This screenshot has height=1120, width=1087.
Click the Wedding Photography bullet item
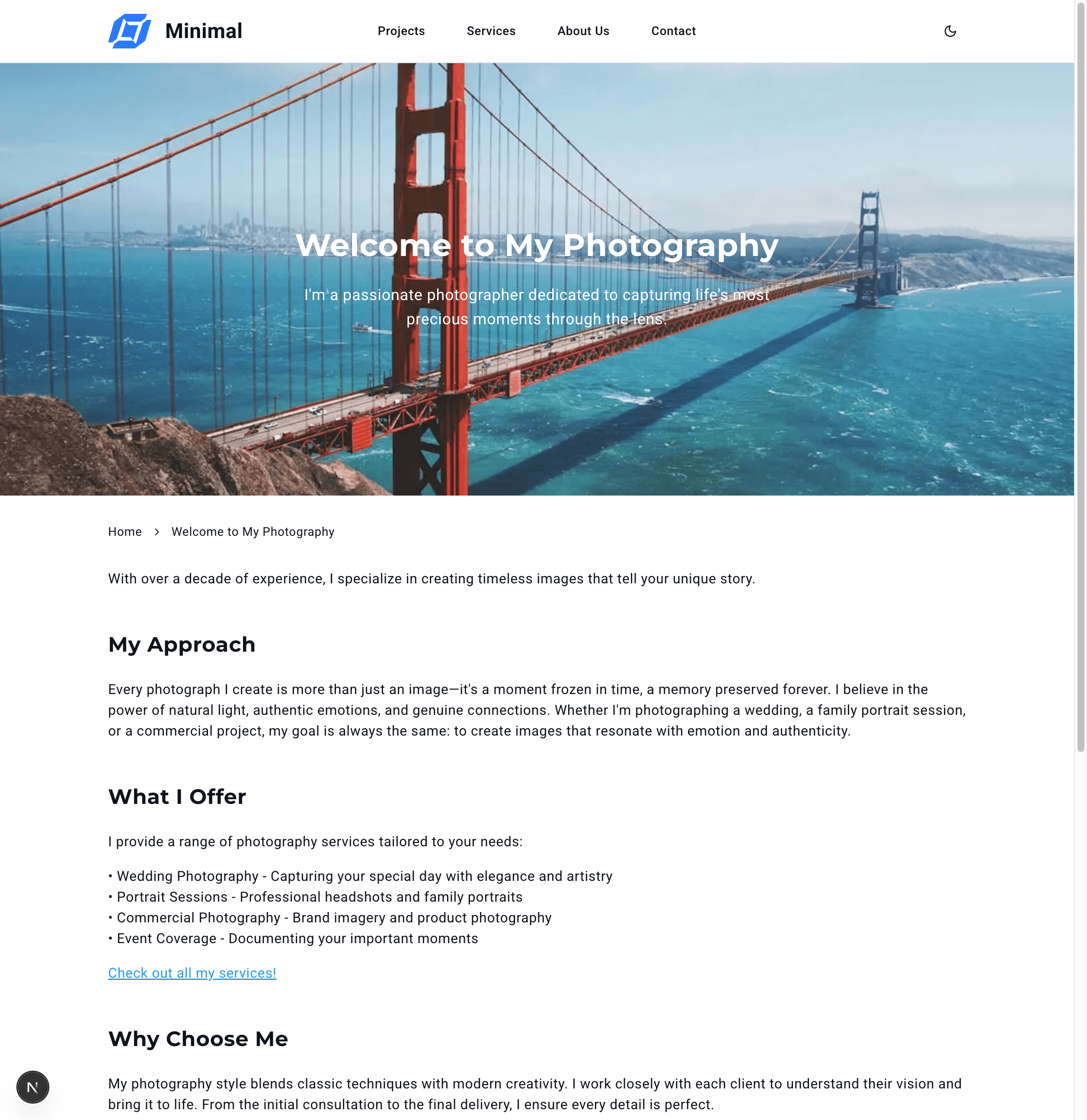point(360,876)
